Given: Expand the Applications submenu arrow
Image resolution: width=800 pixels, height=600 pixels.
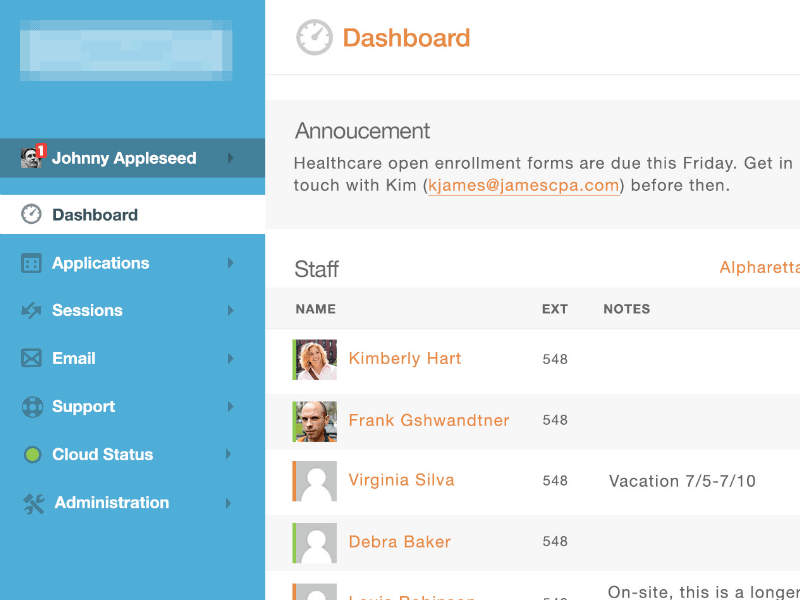Looking at the screenshot, I should point(231,263).
